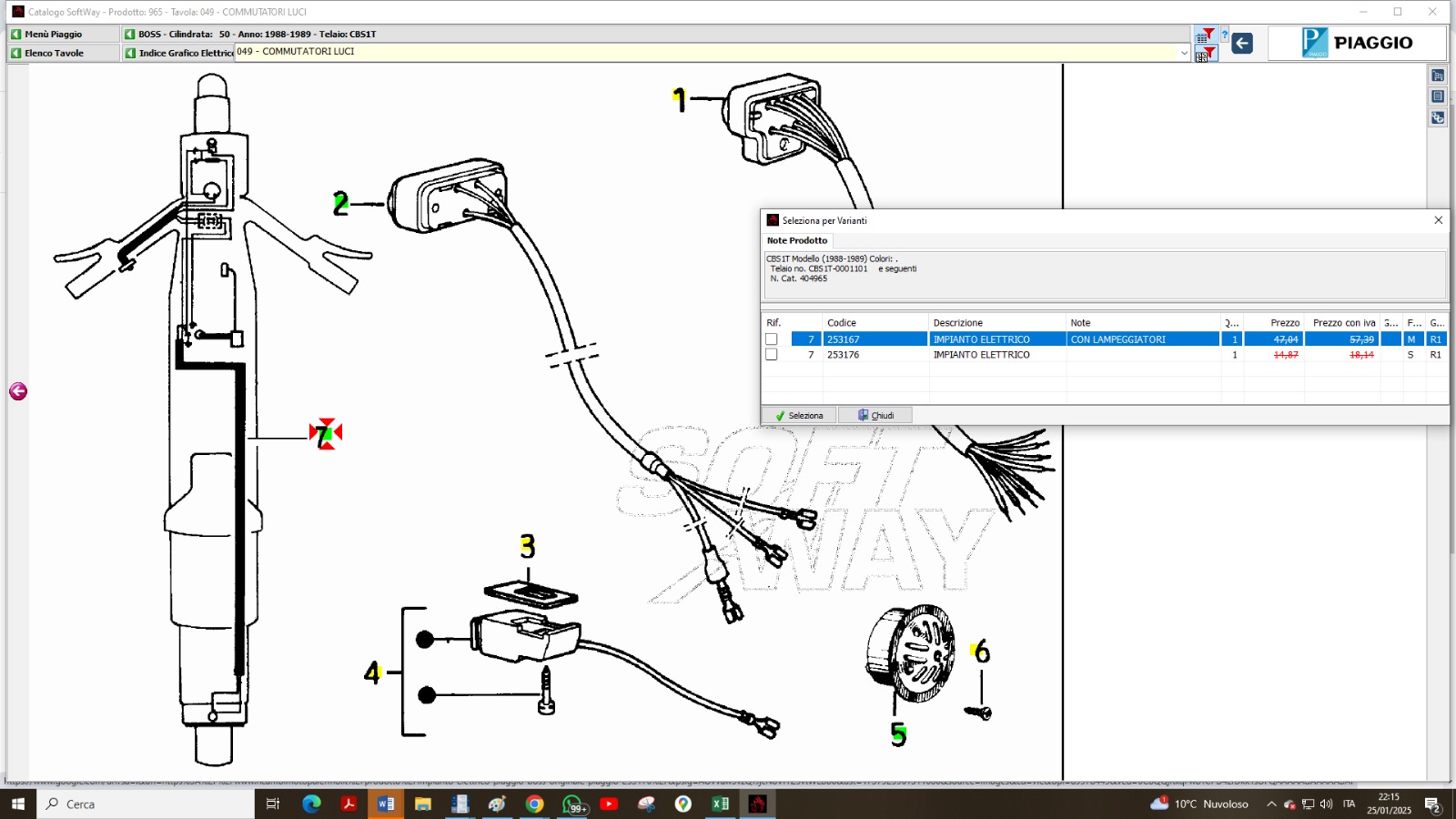Screen dimensions: 1456x819
Task: Click the Chiudi button
Action: click(875, 415)
